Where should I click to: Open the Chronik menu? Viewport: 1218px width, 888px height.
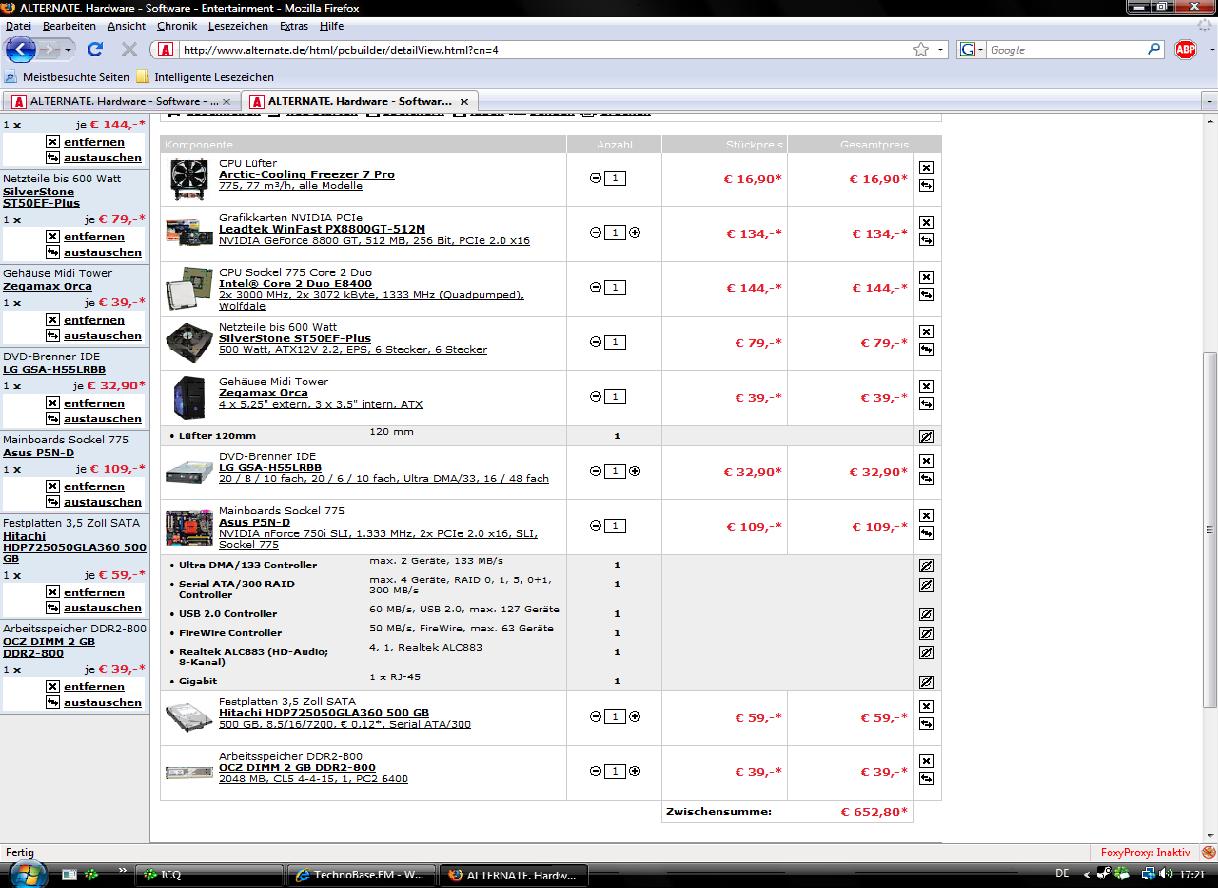tap(176, 26)
